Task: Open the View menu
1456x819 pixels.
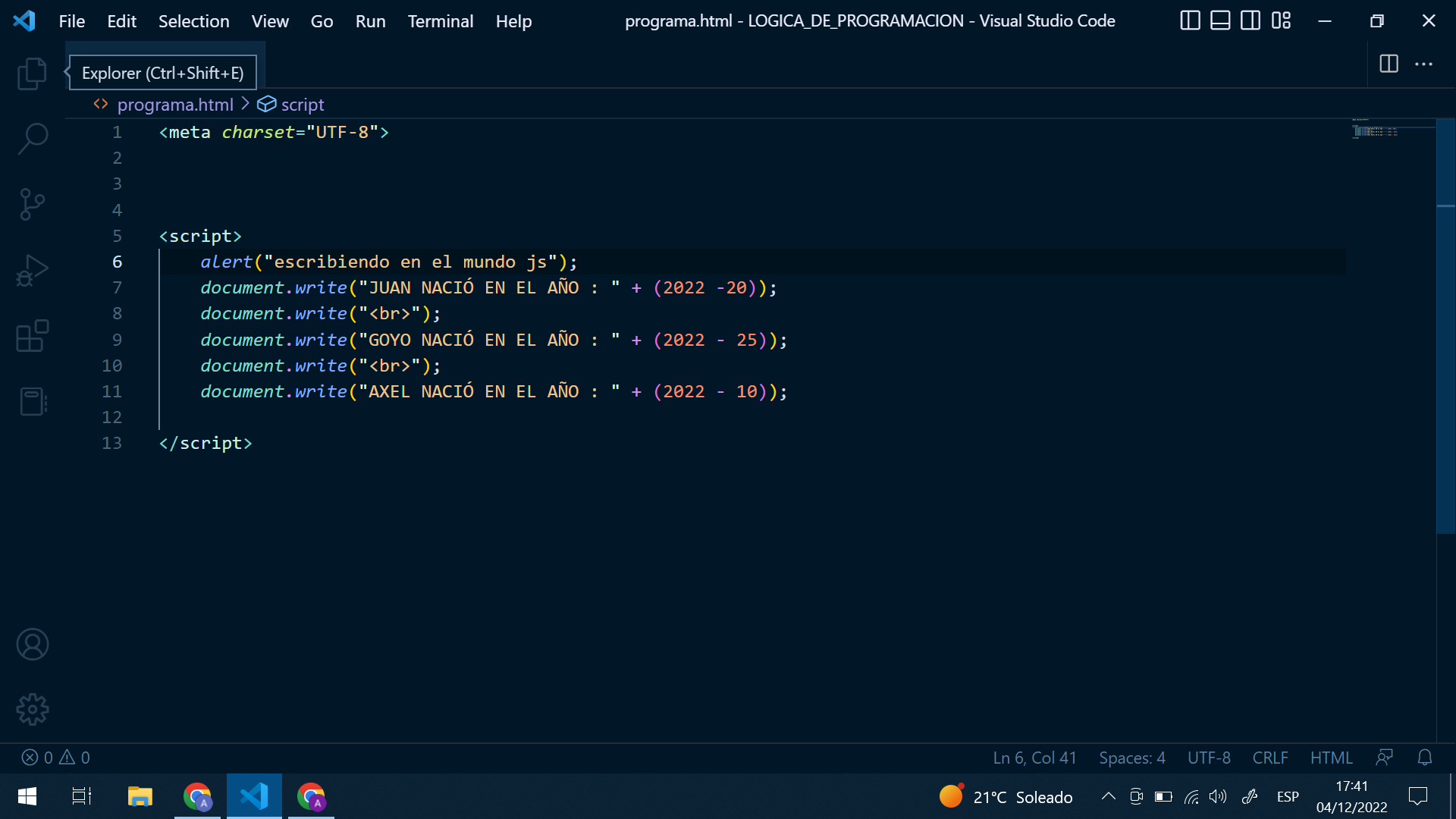Action: click(270, 21)
